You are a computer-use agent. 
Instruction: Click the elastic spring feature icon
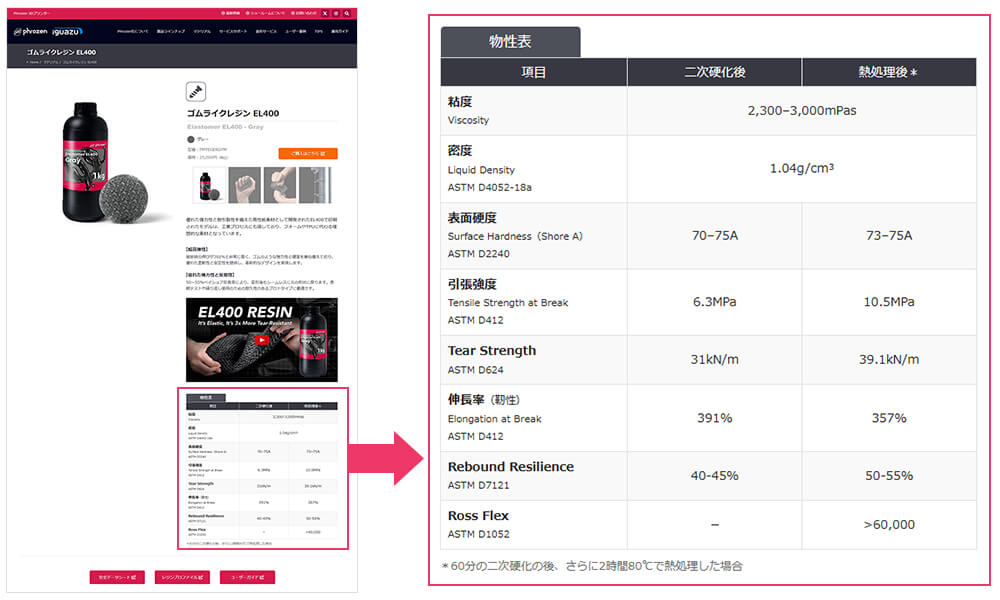(196, 92)
